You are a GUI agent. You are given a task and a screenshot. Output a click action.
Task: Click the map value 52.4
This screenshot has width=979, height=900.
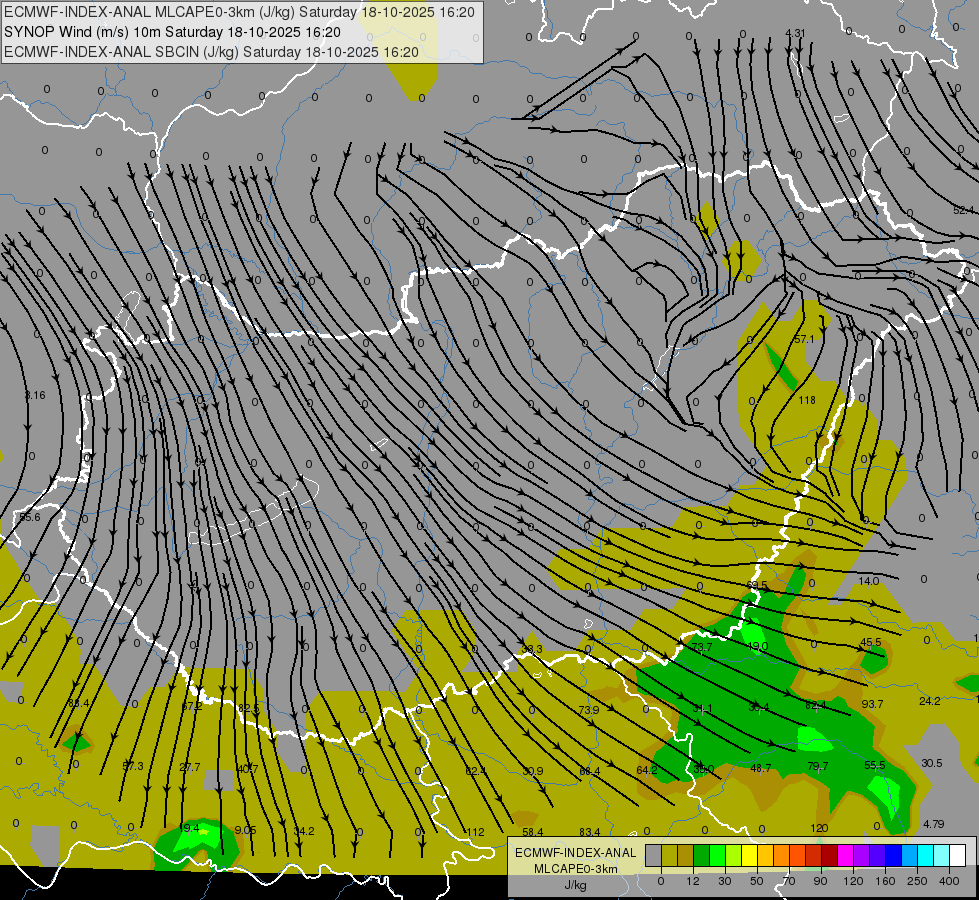(x=963, y=210)
